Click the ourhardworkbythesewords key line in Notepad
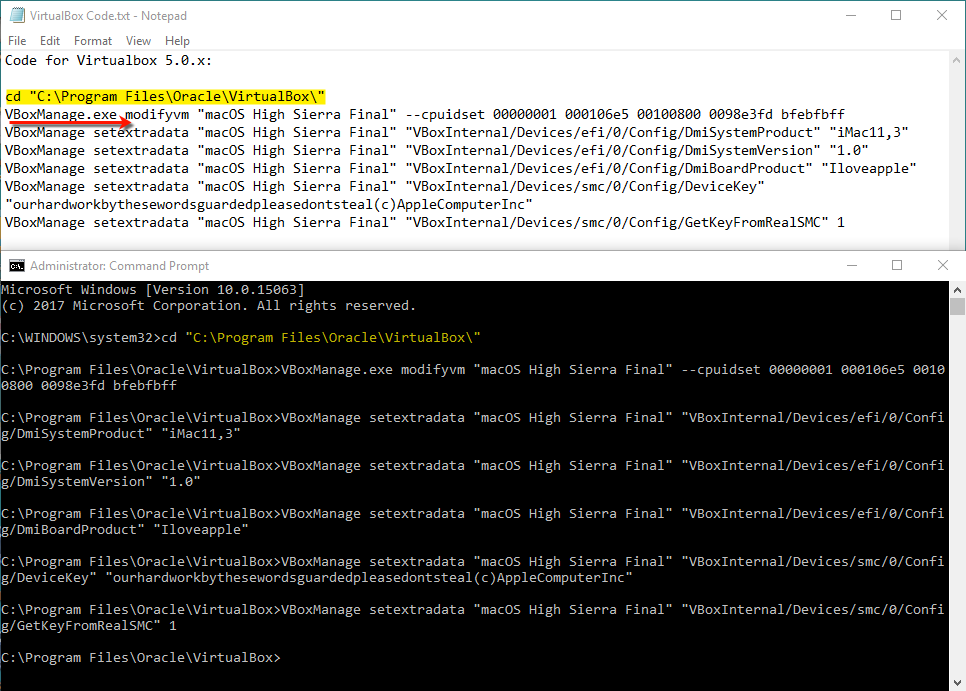The width and height of the screenshot is (966, 691). pyautogui.click(x=269, y=204)
